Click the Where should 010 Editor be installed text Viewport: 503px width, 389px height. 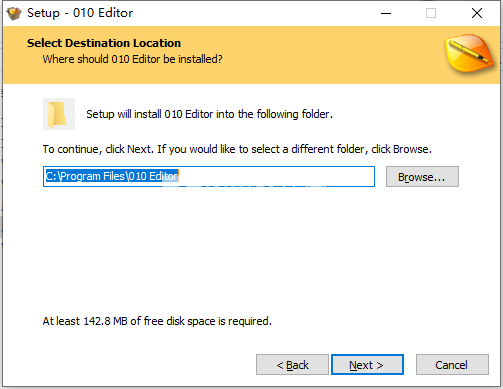pyautogui.click(x=132, y=59)
